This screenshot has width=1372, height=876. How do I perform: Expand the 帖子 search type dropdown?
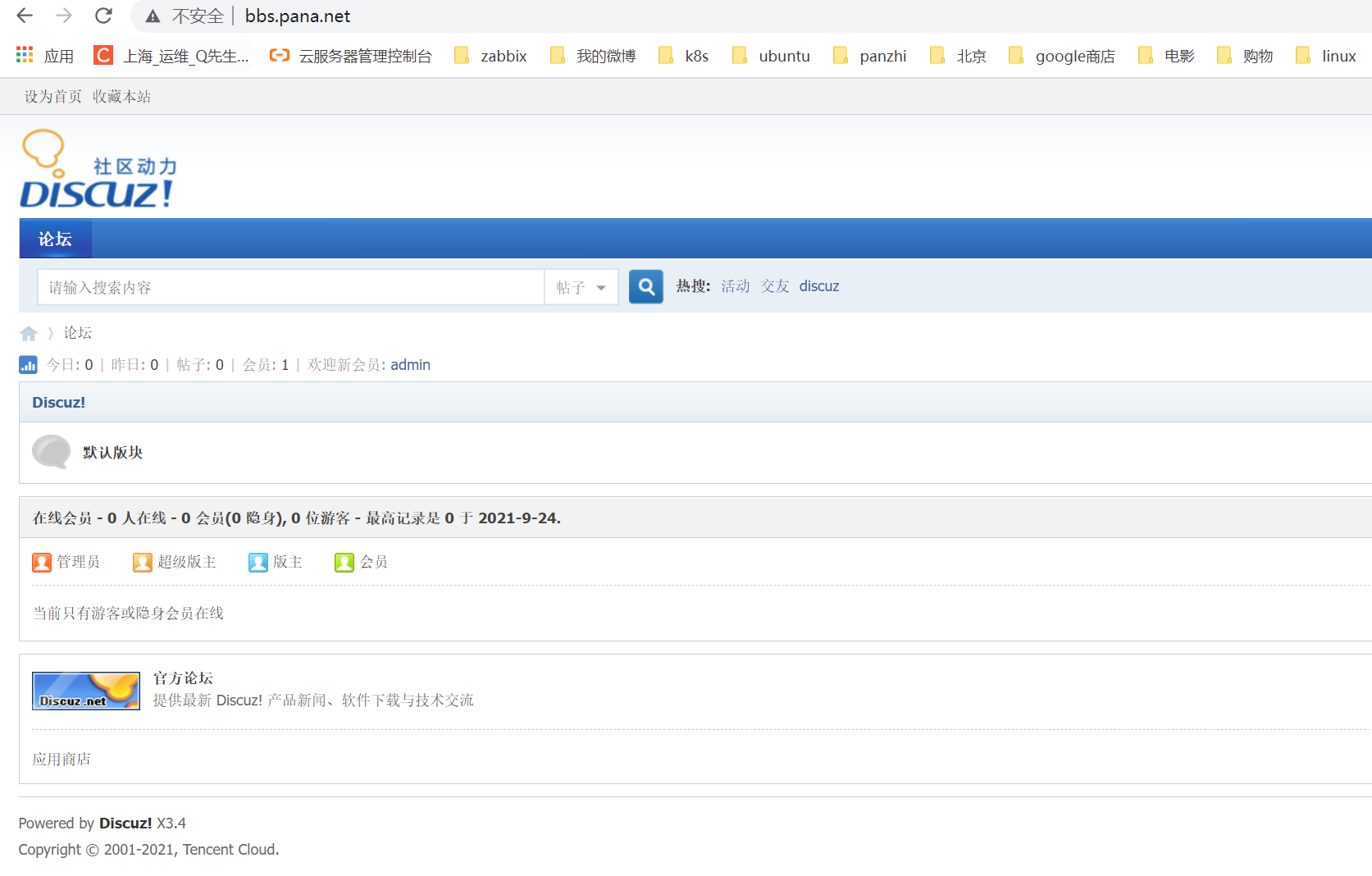[581, 288]
